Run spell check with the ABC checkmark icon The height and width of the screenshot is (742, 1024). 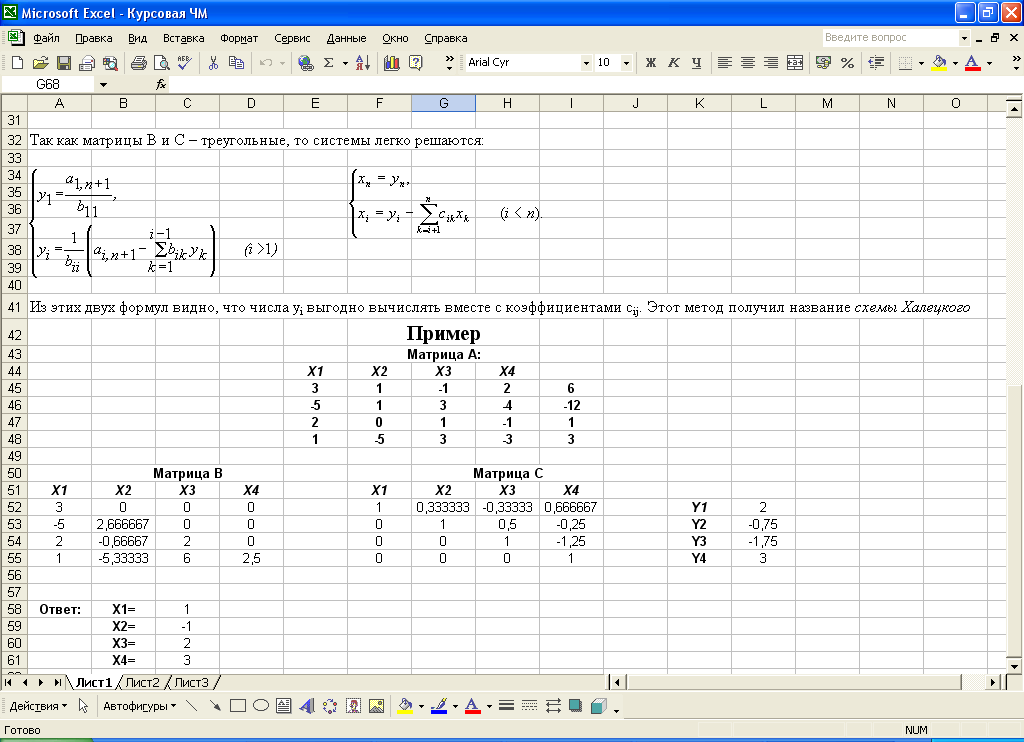tap(185, 63)
